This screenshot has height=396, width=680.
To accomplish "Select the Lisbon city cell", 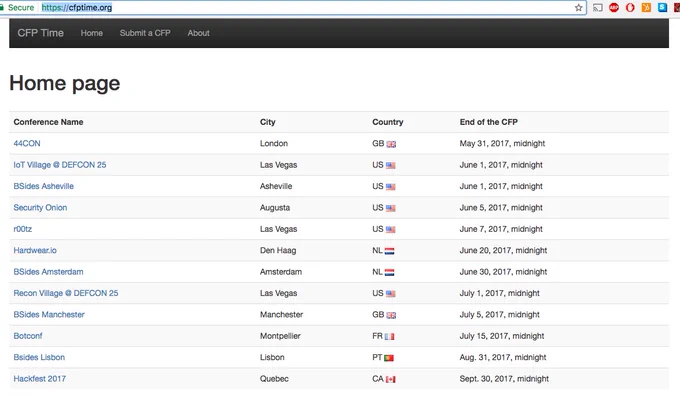I will point(272,357).
